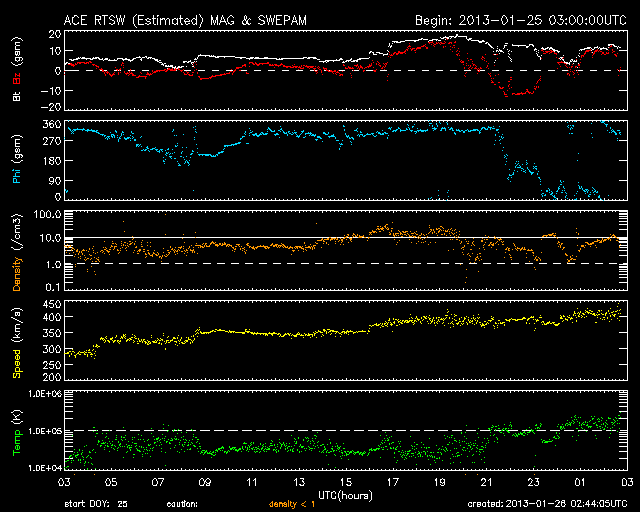Click the '15' hour tick label
The image size is (640, 512).
click(345, 483)
